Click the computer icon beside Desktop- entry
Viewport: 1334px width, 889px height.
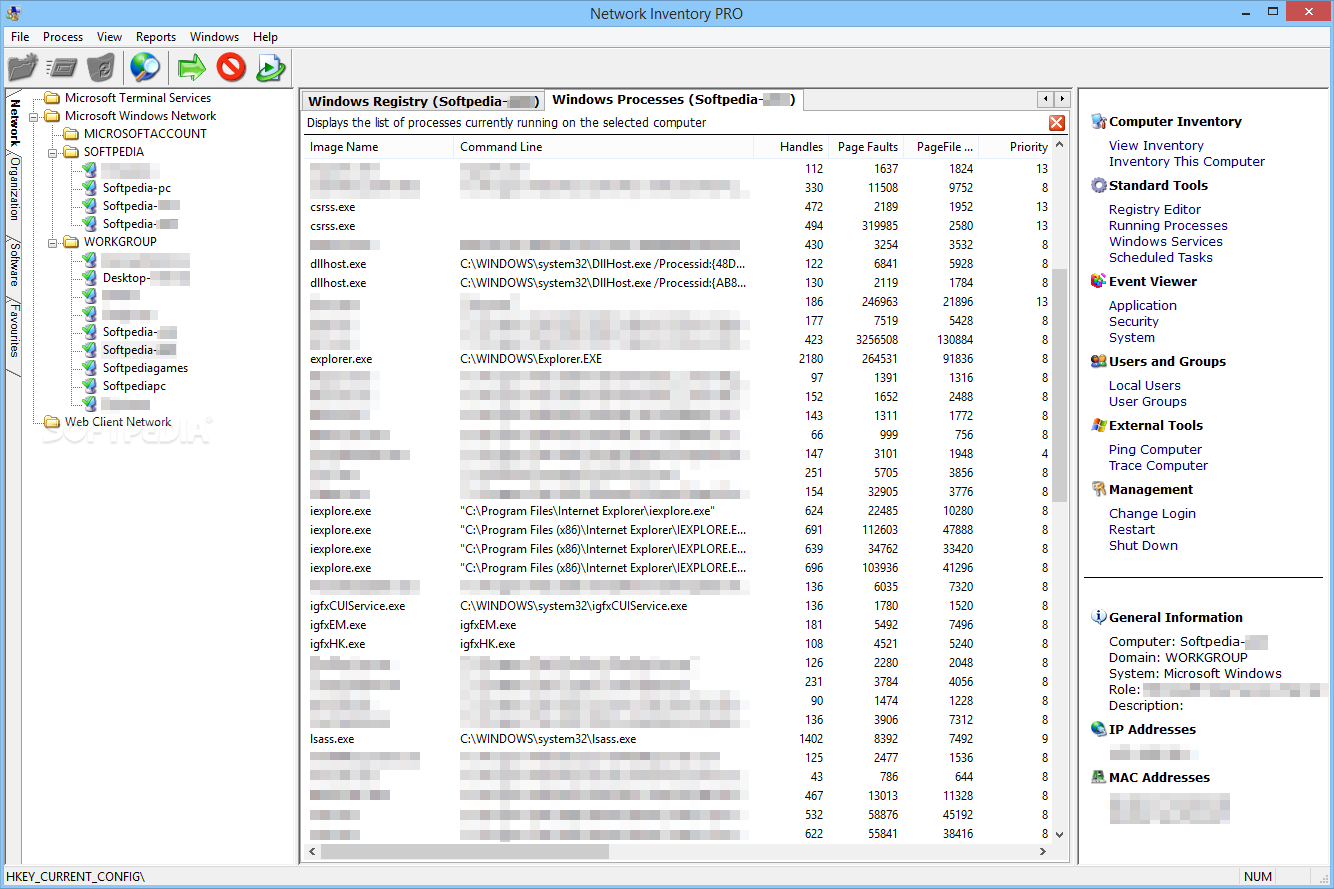[90, 278]
